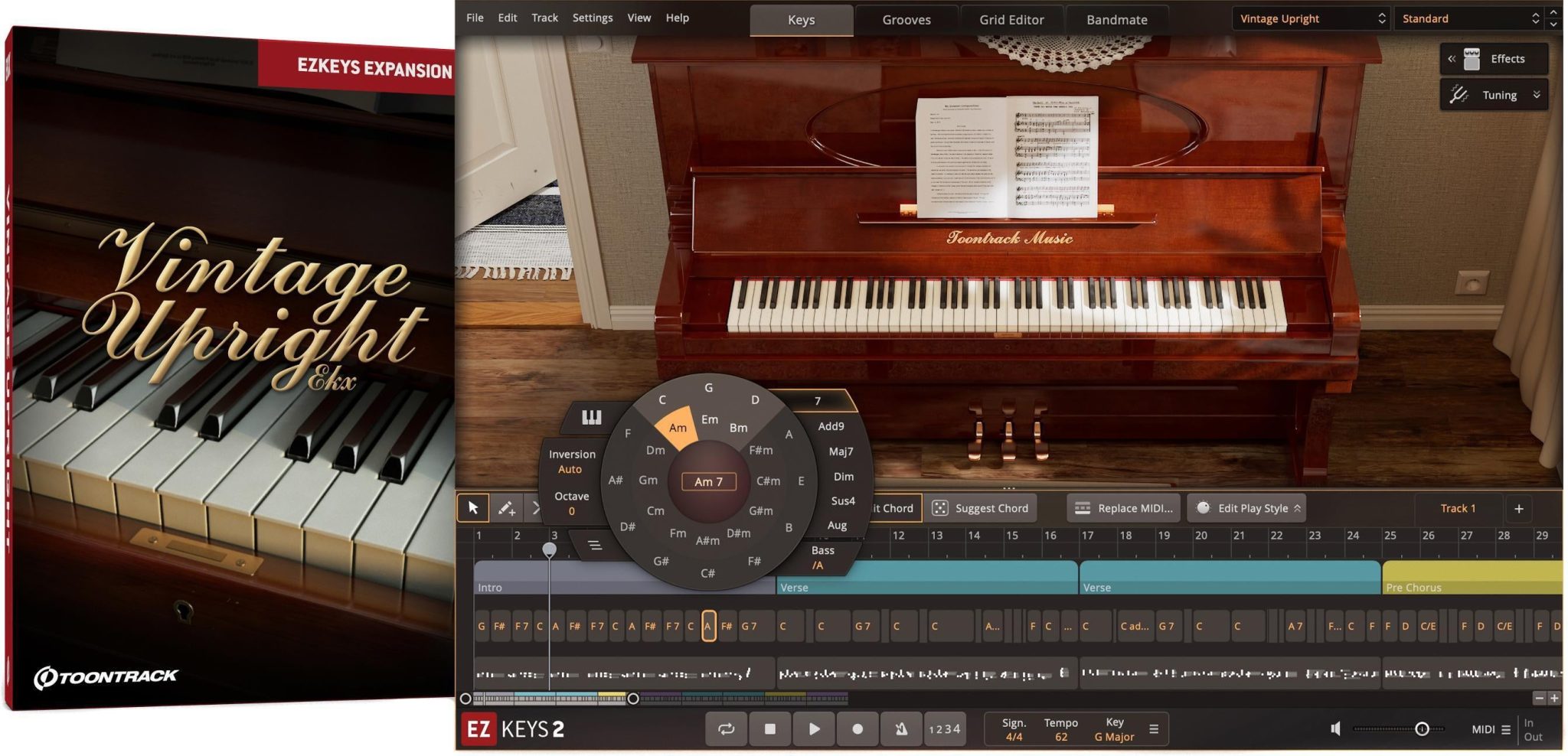Select the Keys tab
This screenshot has width=1568, height=756.
802,20
